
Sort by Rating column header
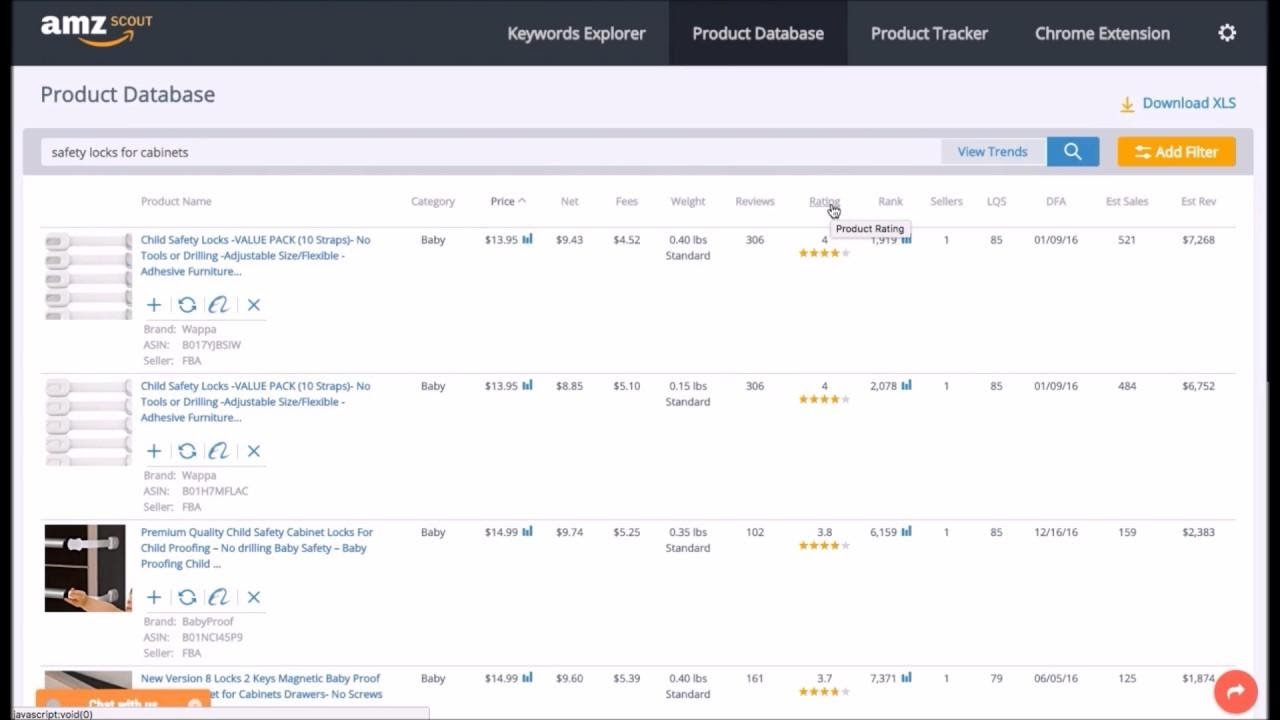click(x=824, y=201)
